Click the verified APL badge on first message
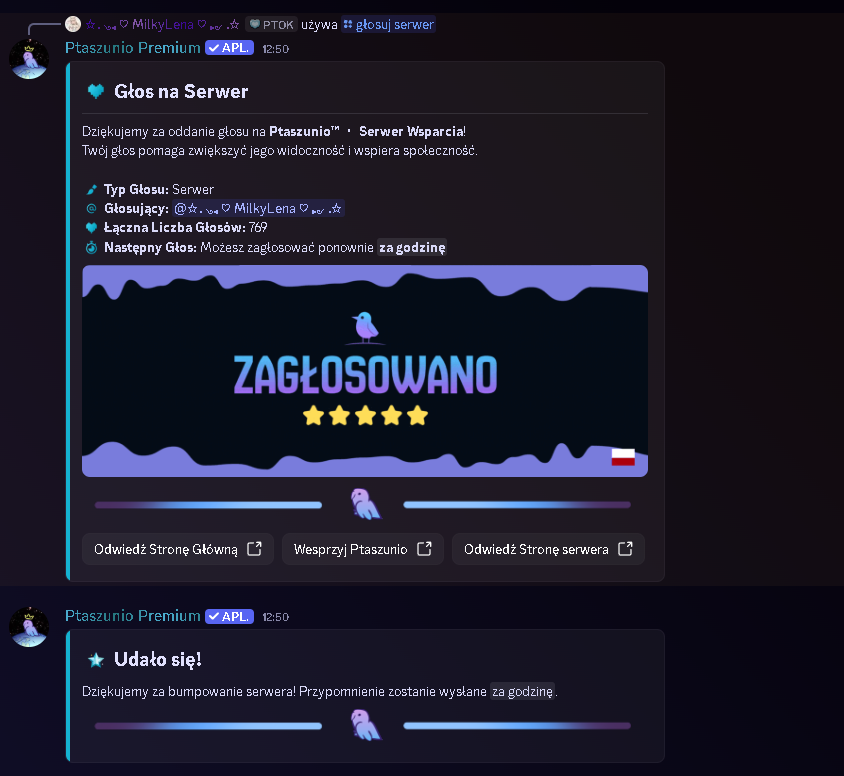 229,48
